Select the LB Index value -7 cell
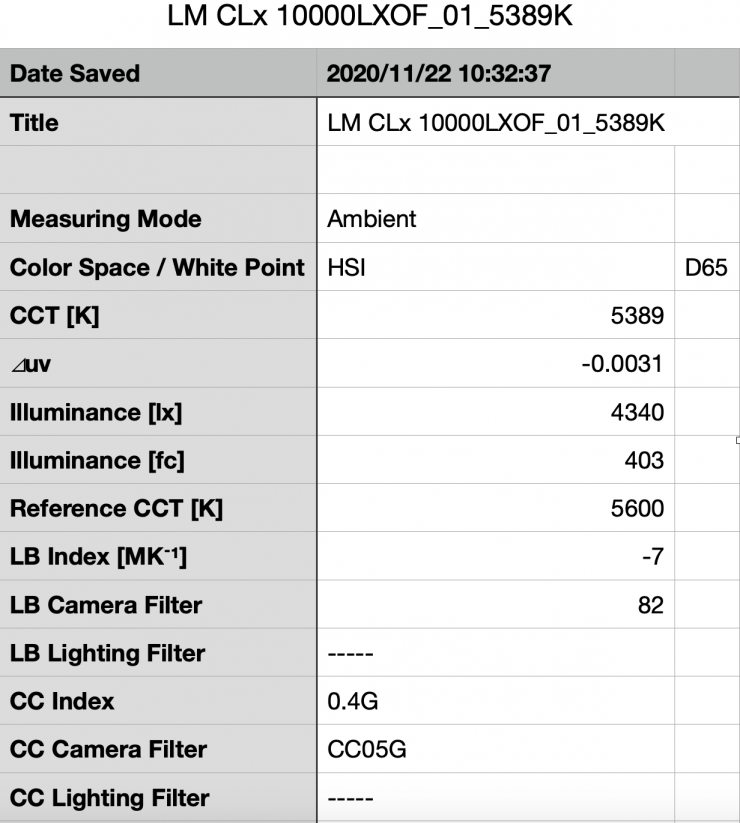The height and width of the screenshot is (823, 740). coord(496,556)
